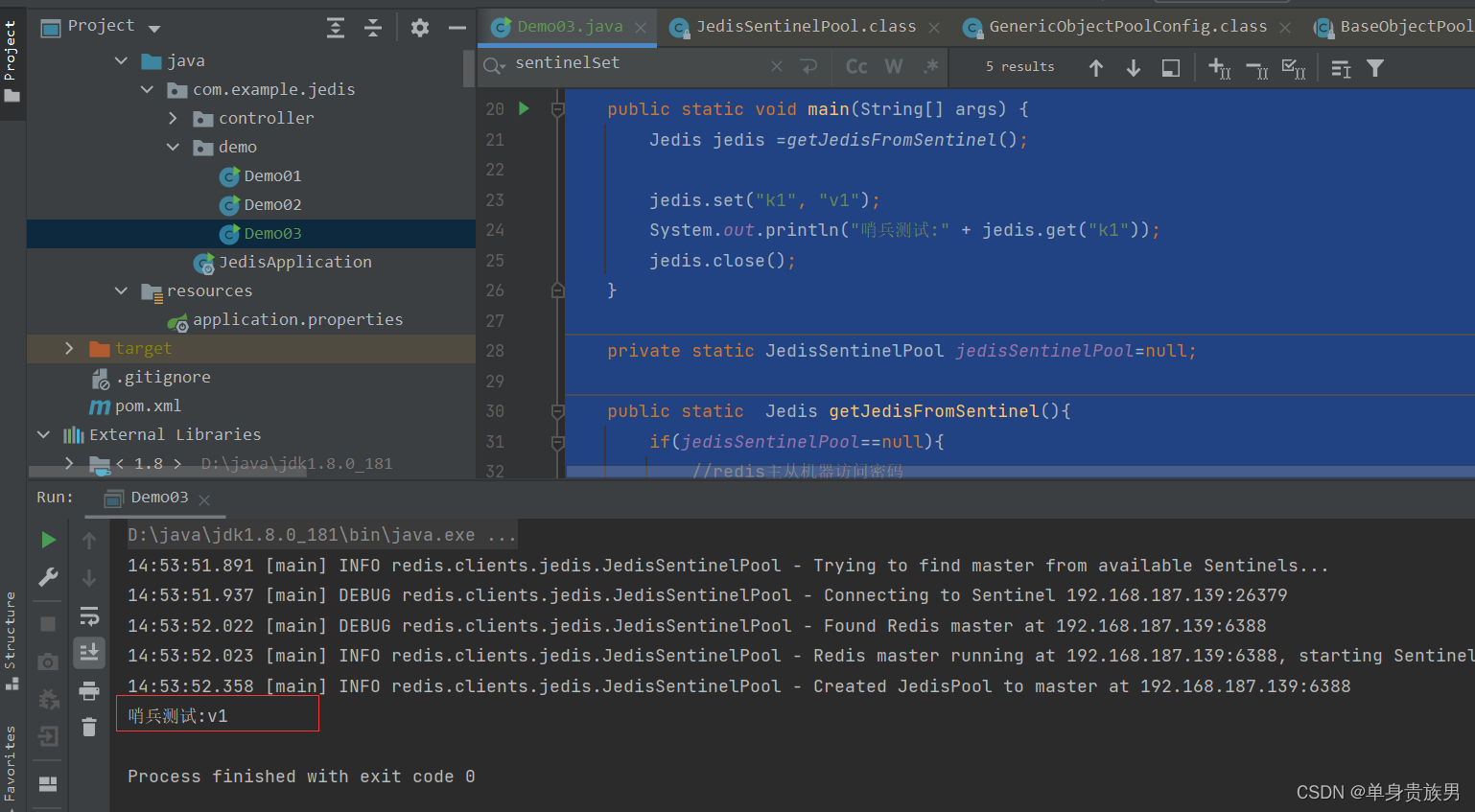The width and height of the screenshot is (1475, 812).
Task: Collapse the java folder
Action: click(x=121, y=60)
